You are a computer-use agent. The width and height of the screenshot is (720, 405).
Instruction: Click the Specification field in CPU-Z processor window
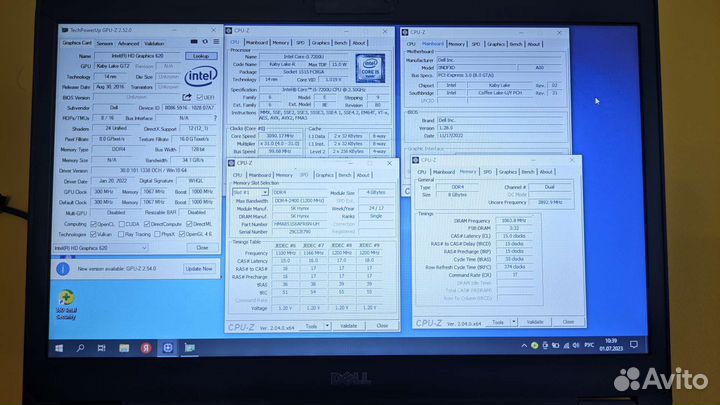pos(324,90)
